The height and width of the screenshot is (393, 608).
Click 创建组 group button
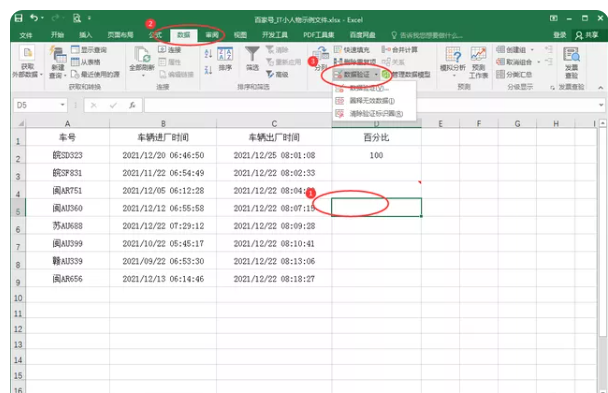coord(511,50)
